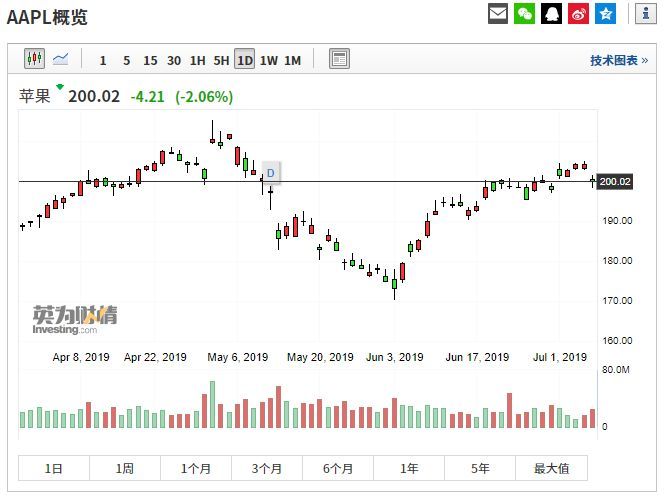Select the 5年 time range
This screenshot has width=666, height=503.
[480, 468]
